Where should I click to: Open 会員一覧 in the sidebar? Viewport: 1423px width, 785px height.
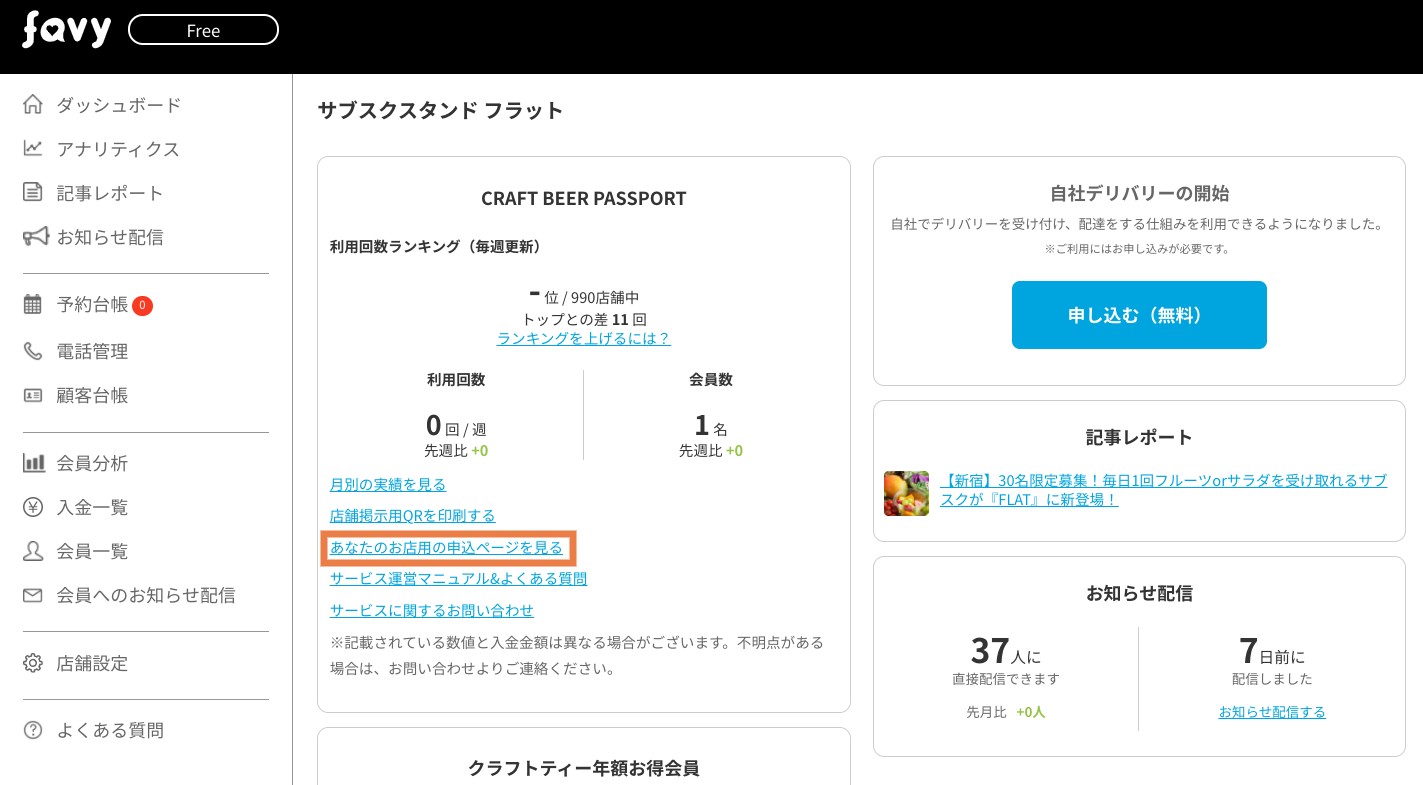click(92, 552)
